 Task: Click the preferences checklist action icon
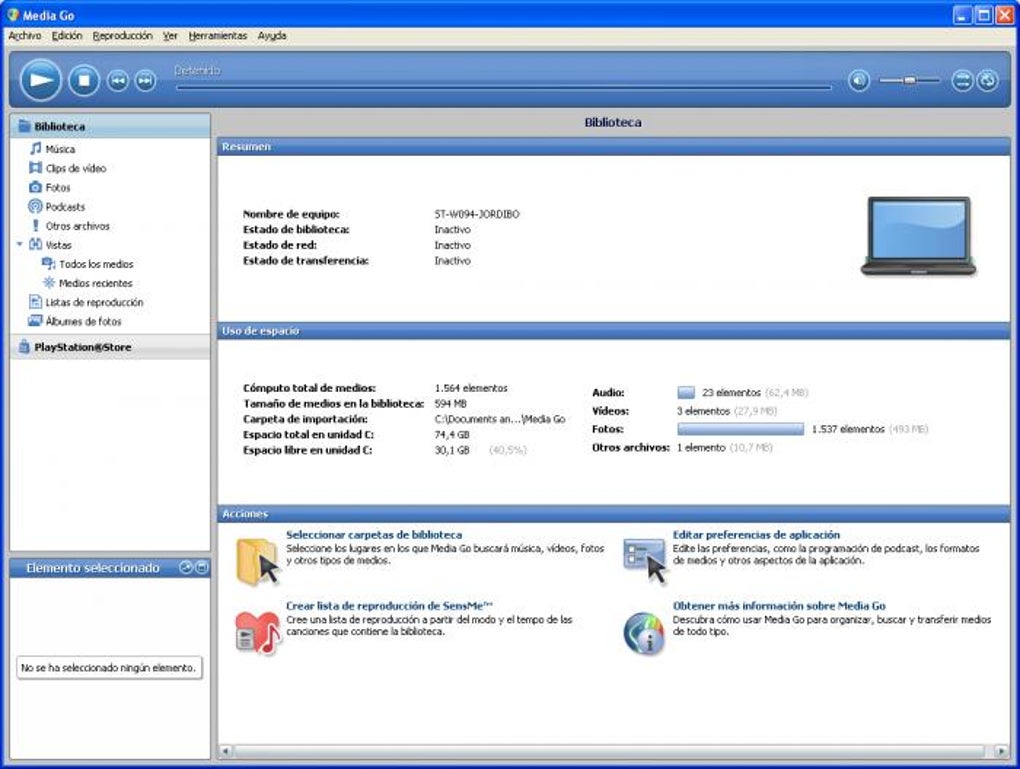point(645,561)
